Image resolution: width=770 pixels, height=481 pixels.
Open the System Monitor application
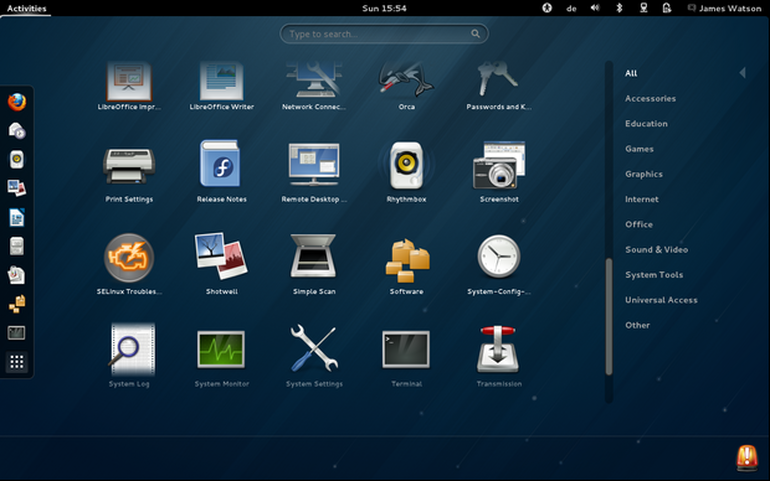pos(221,356)
